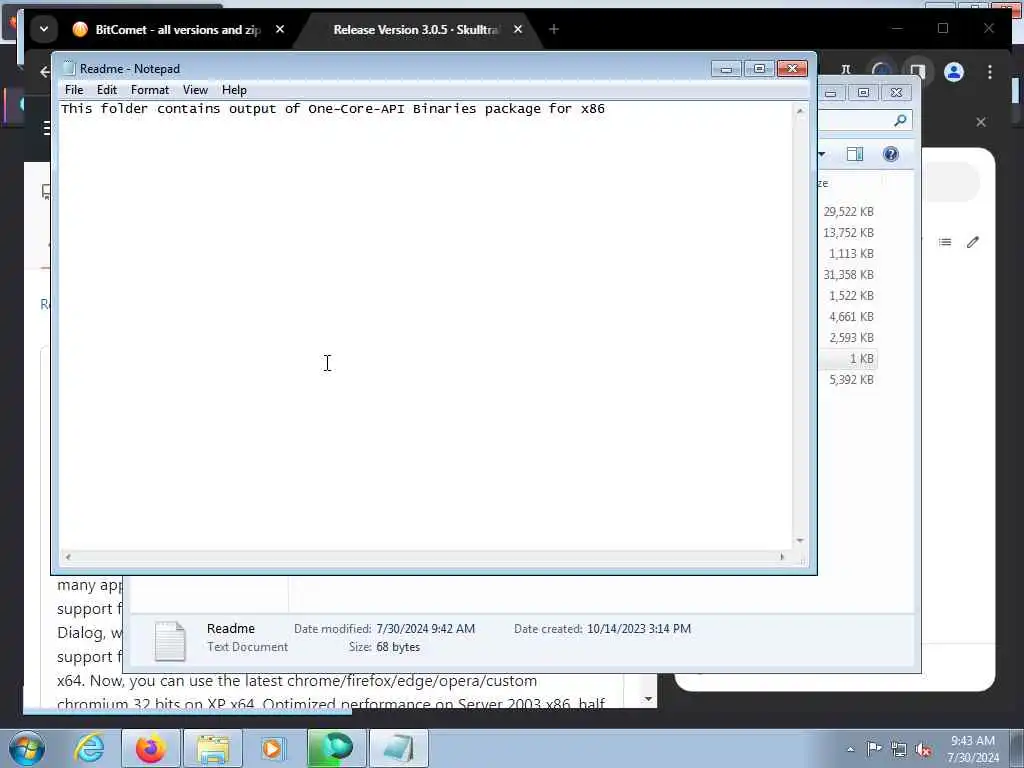
Task: Launch Internet Explorer from the taskbar
Action: [x=89, y=748]
